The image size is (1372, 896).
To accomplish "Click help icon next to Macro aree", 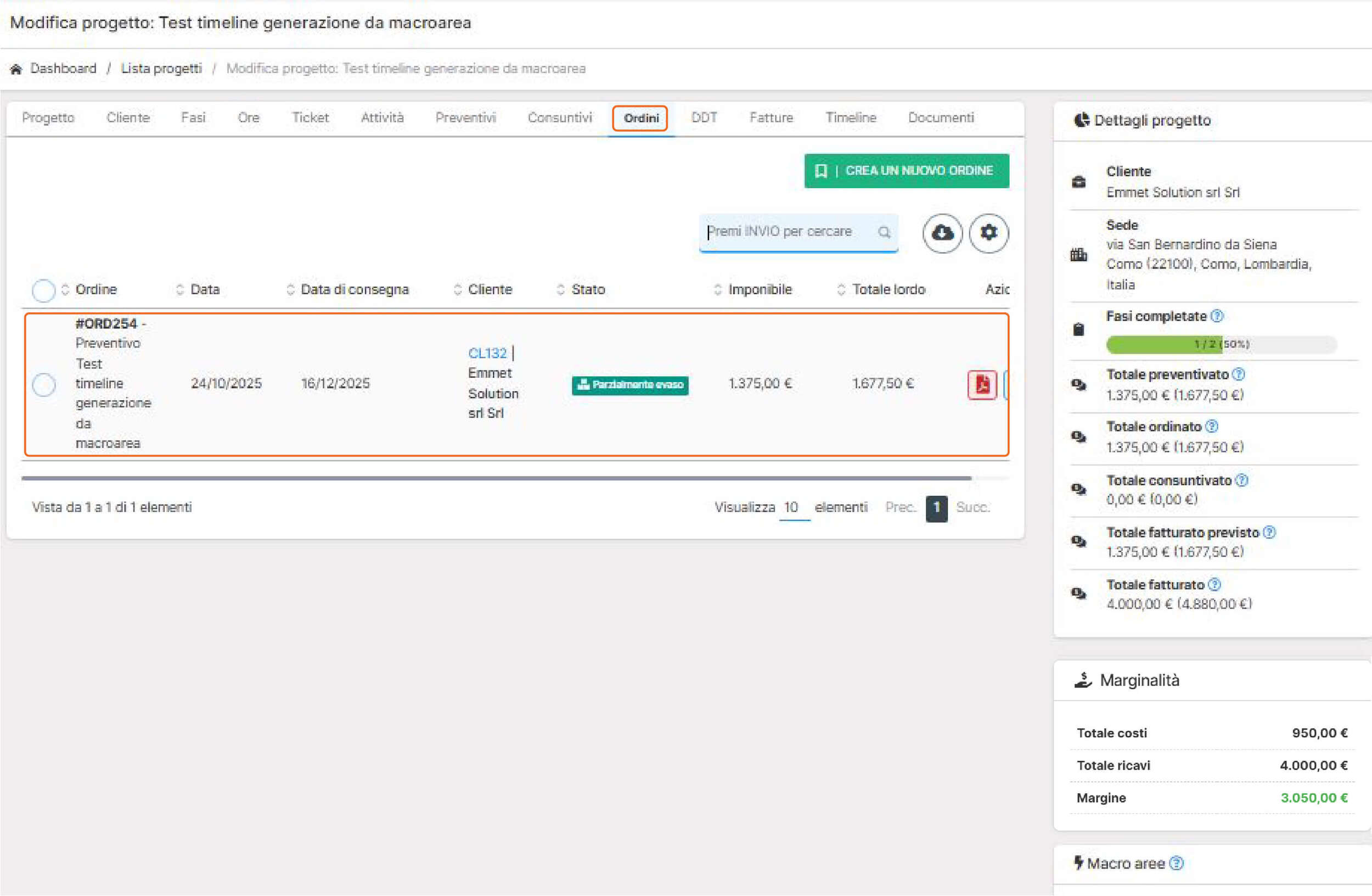I will click(x=1177, y=863).
